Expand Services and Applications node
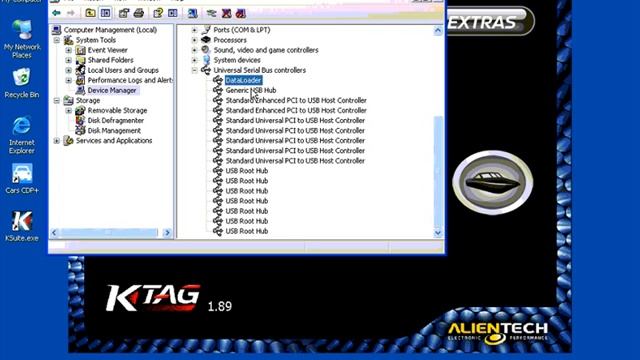The image size is (640, 360). 57,141
